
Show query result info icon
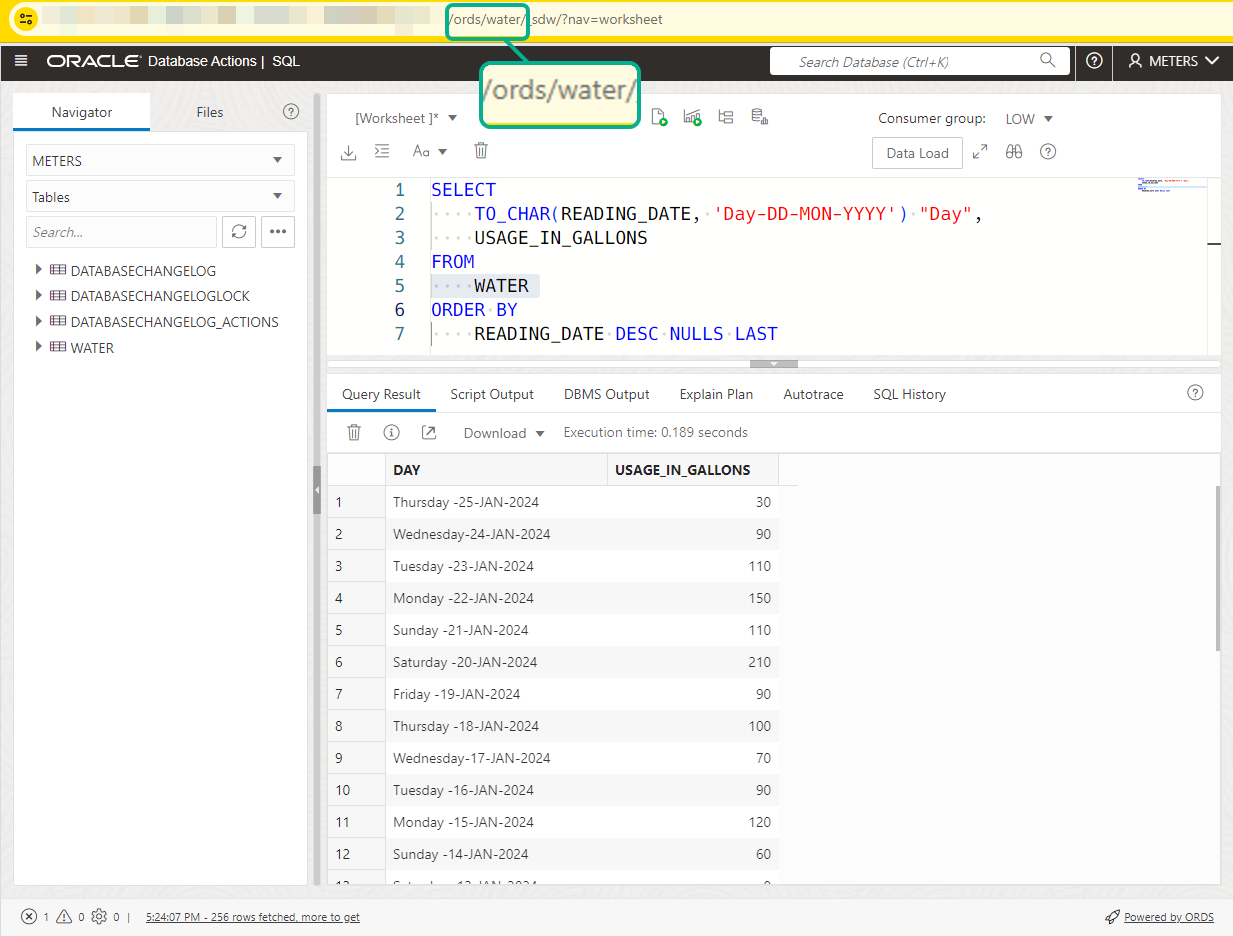392,432
